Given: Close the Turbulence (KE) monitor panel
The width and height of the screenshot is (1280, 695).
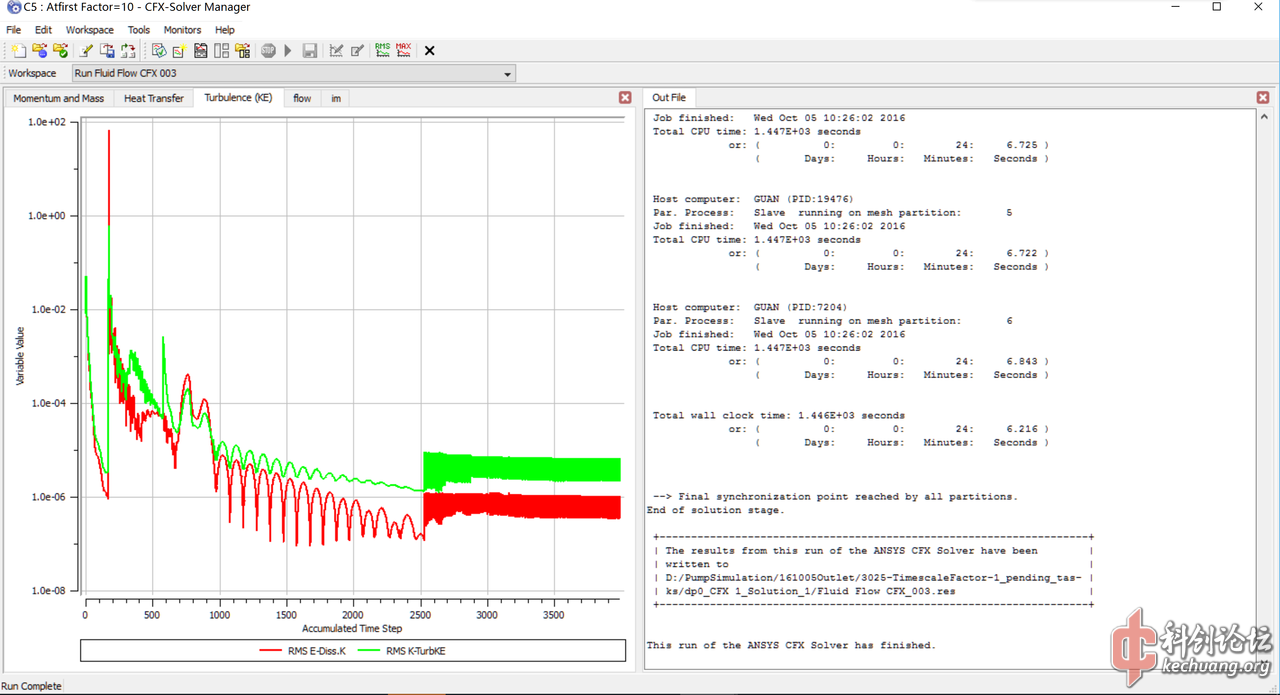Looking at the screenshot, I should point(625,98).
